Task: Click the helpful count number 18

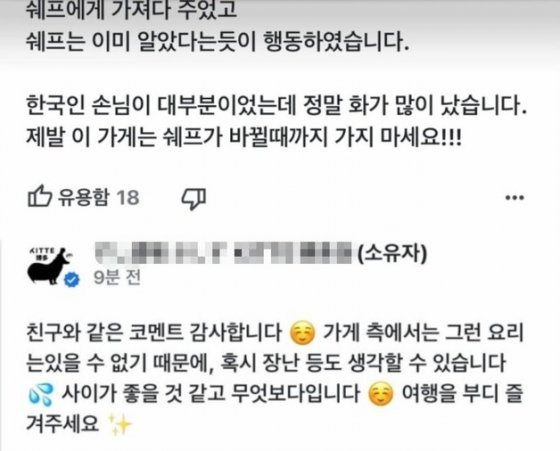Action: point(128,197)
